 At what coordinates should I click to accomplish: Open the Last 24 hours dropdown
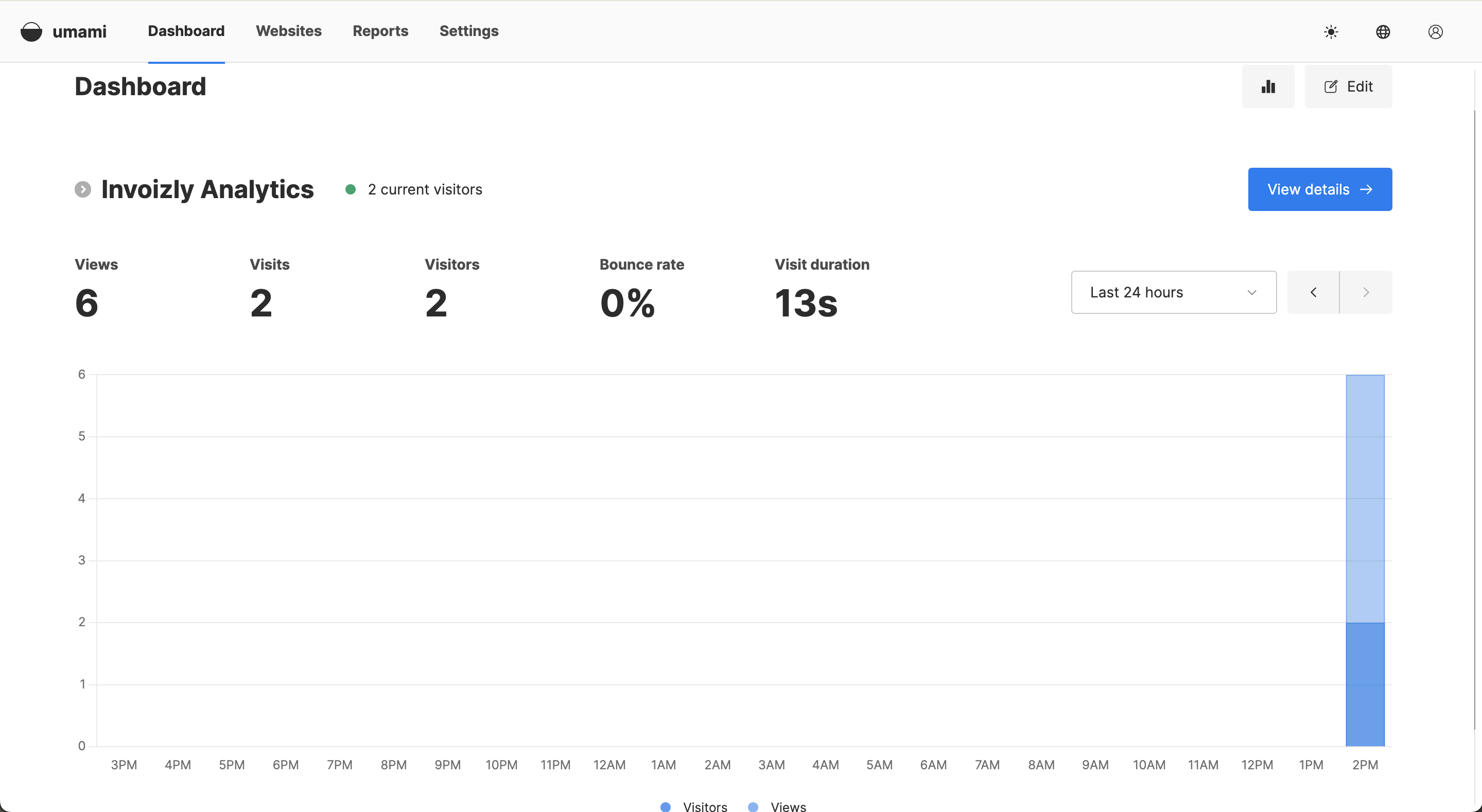click(x=1174, y=292)
